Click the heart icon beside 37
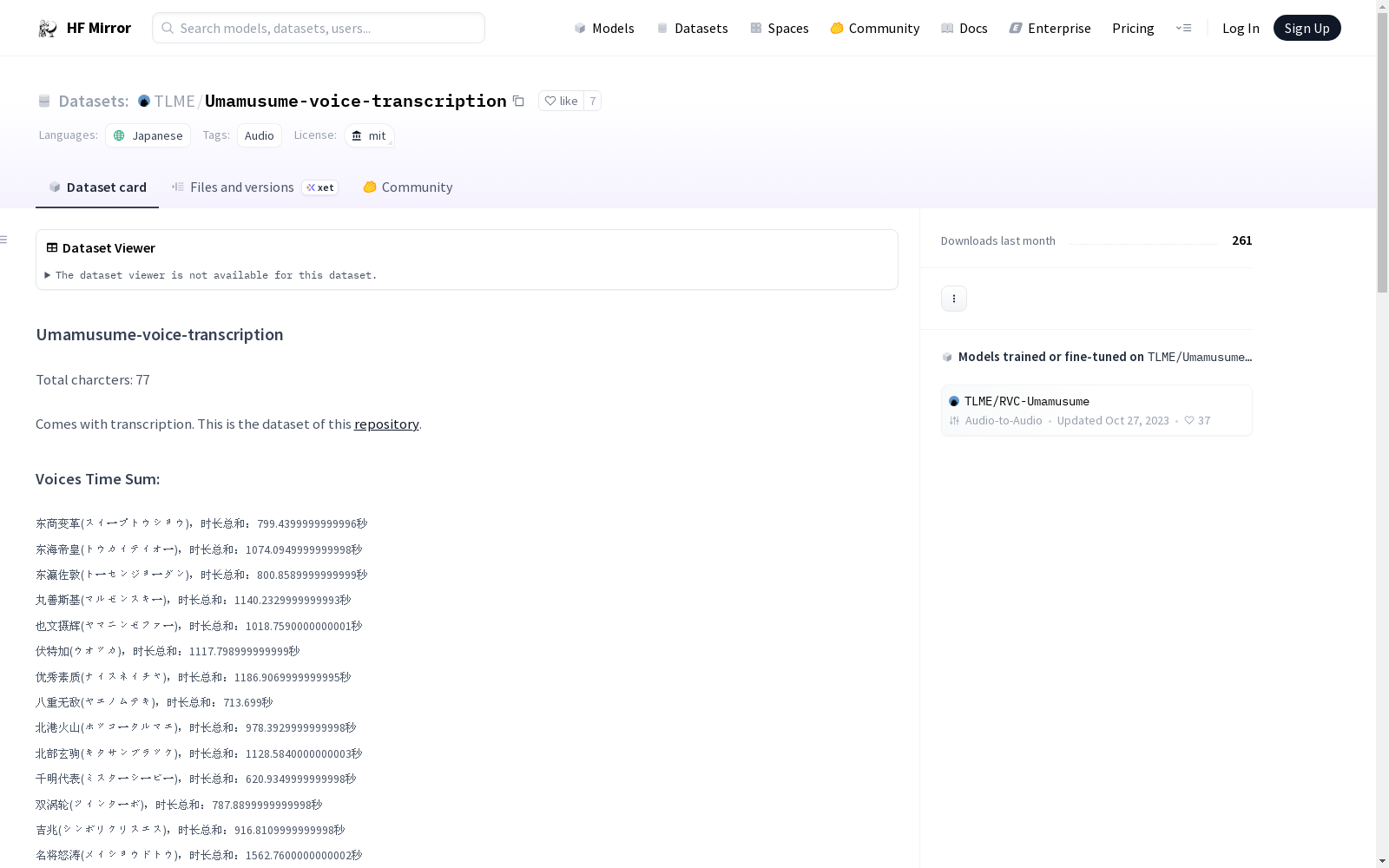The image size is (1389, 868). pos(1189,420)
